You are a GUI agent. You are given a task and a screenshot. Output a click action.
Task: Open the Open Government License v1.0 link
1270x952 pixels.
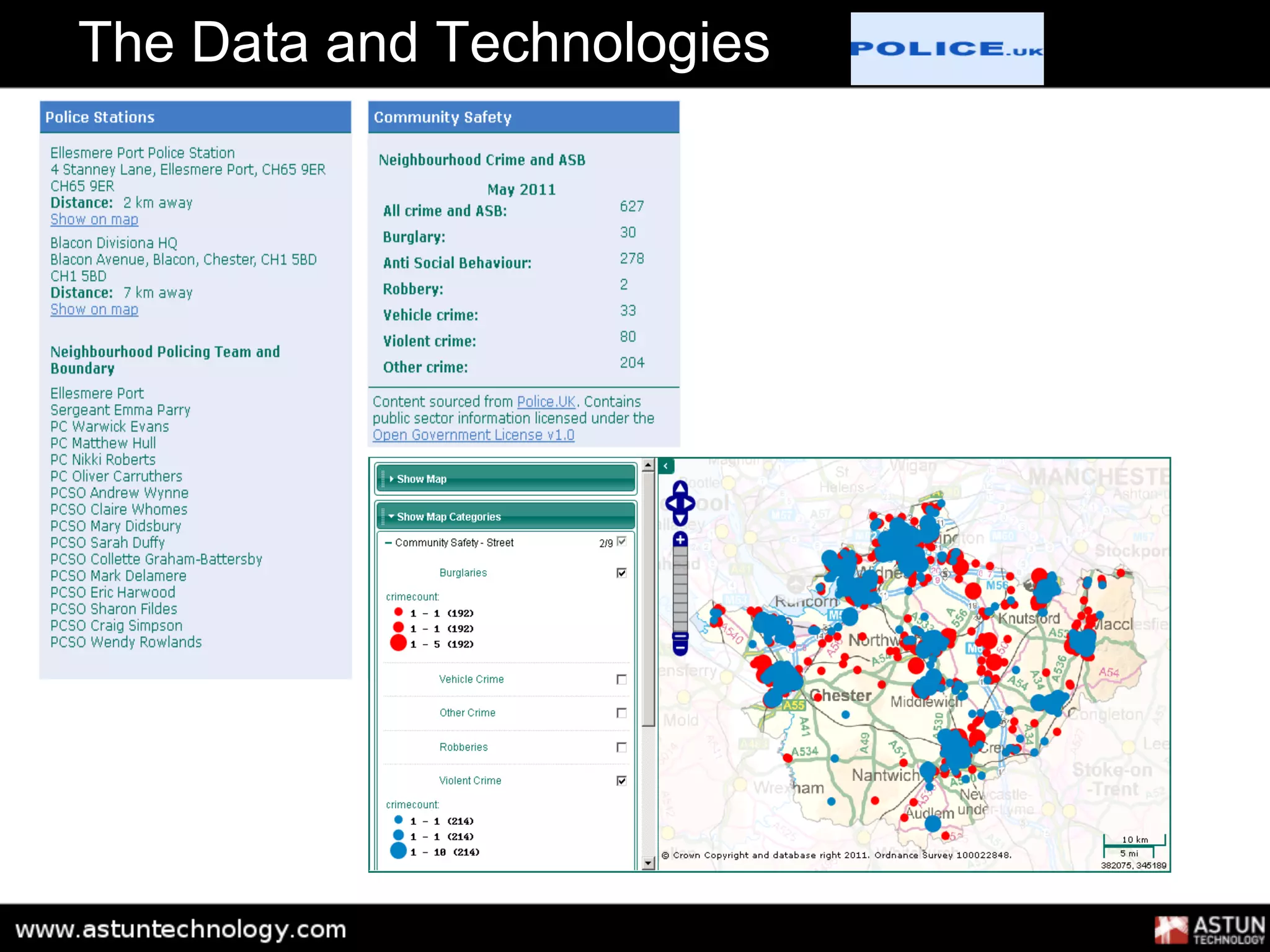pyautogui.click(x=473, y=435)
